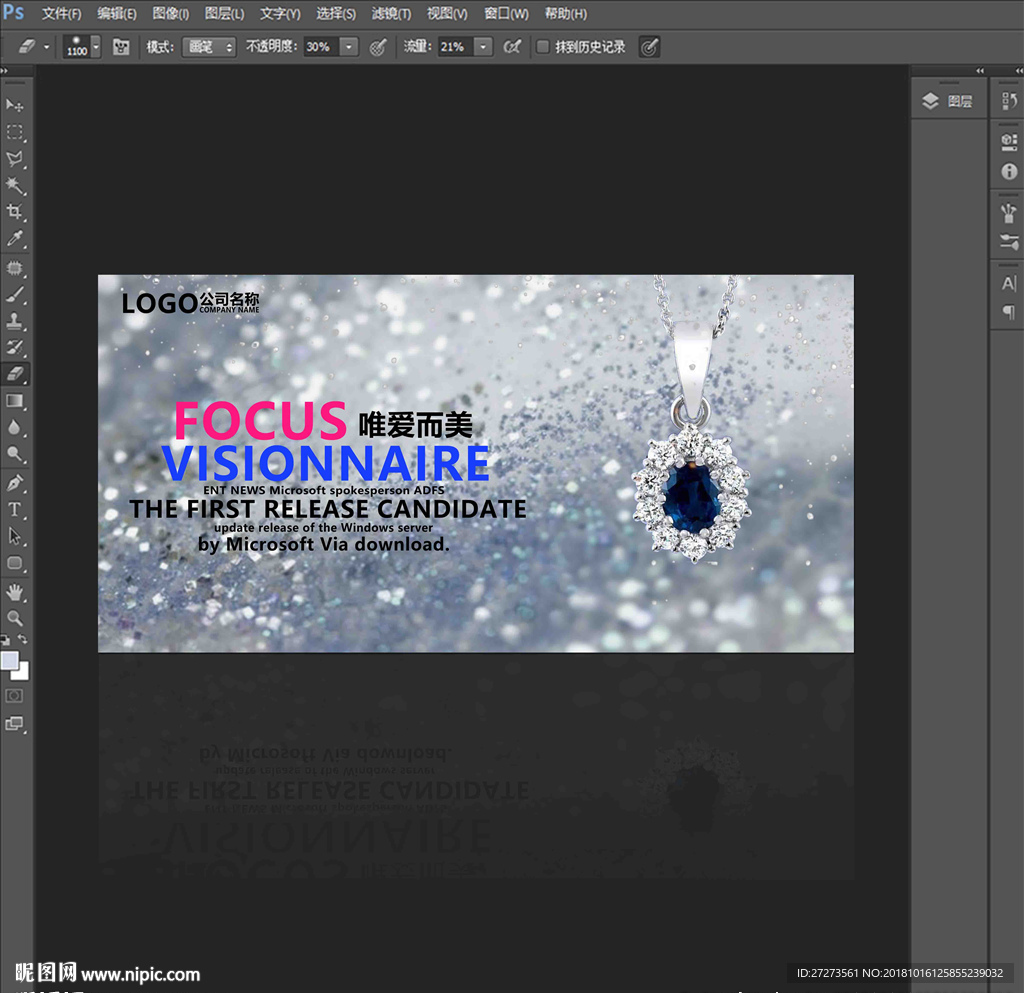This screenshot has width=1024, height=993.
Task: Click the jewelry banner canvas image
Action: [475, 463]
